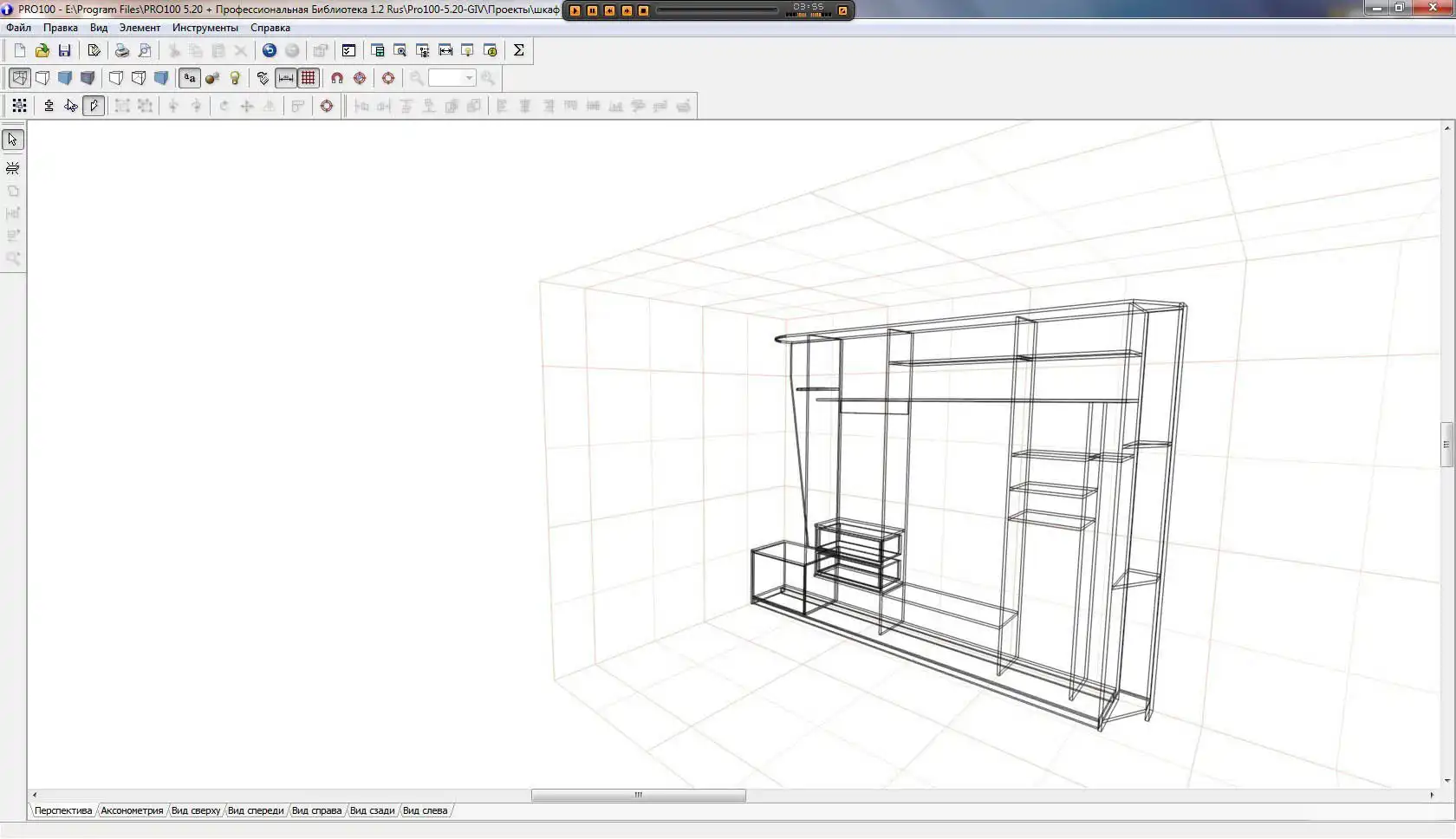Click the Save project floppy disk icon
Viewport: 1456px width, 839px height.
[64, 50]
